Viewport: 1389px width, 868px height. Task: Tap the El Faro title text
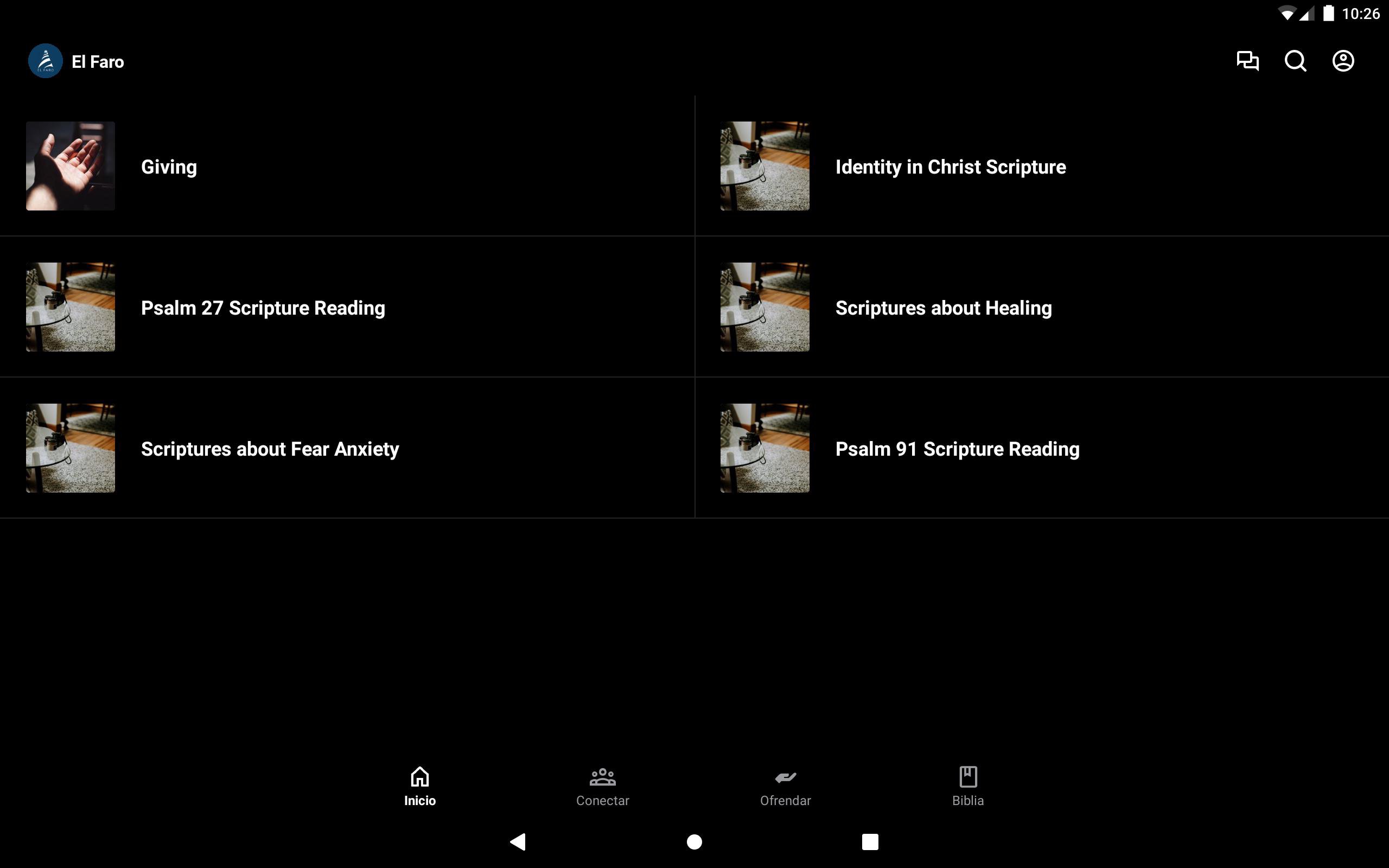(x=98, y=62)
